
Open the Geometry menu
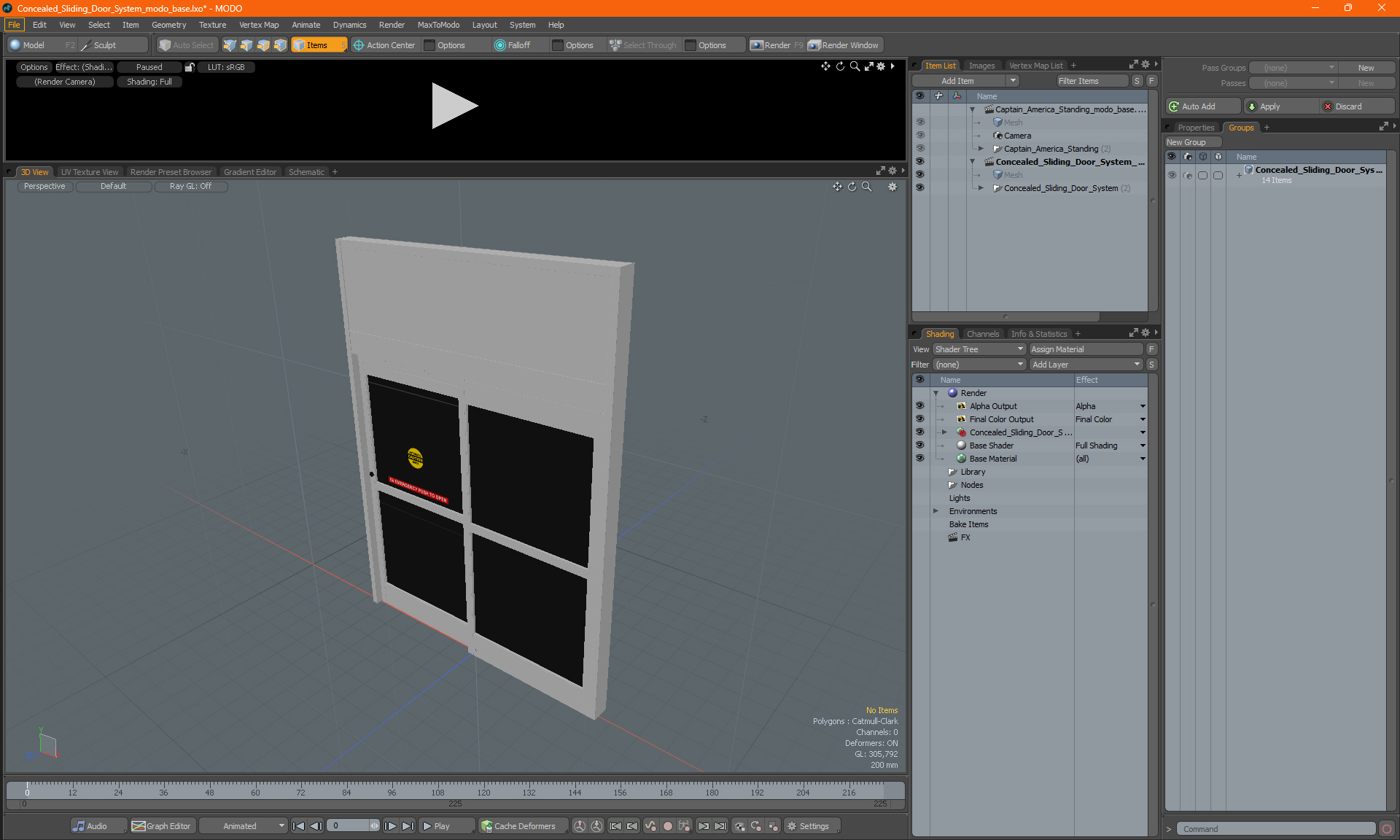pos(168,25)
